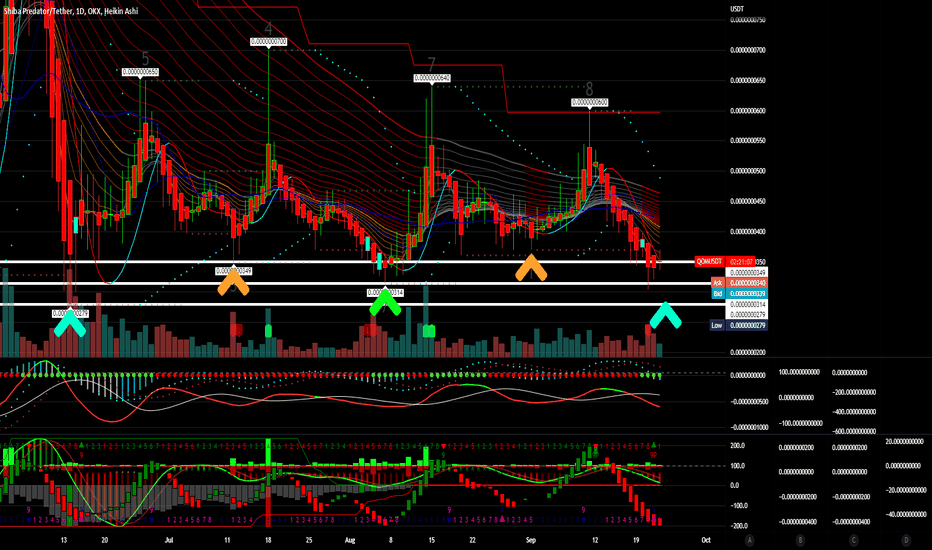This screenshot has width=932, height=550.
Task: Select price scale B button
Action: (x=800, y=540)
